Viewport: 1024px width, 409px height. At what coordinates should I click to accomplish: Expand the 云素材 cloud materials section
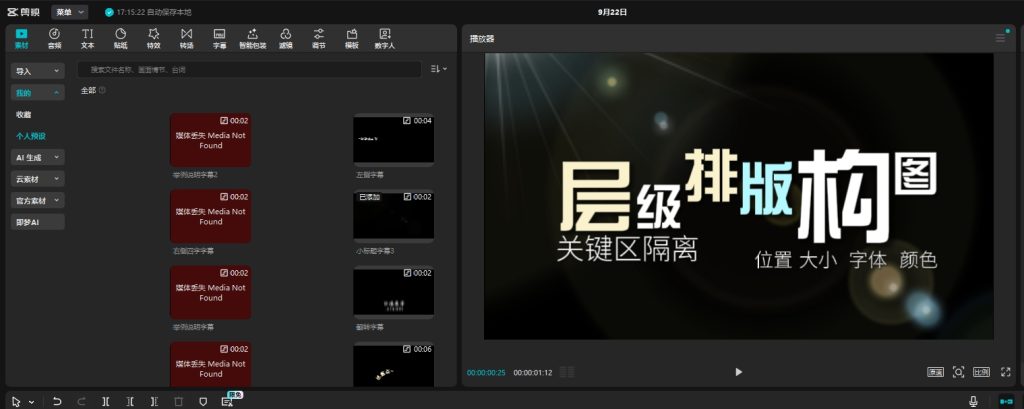click(38, 179)
